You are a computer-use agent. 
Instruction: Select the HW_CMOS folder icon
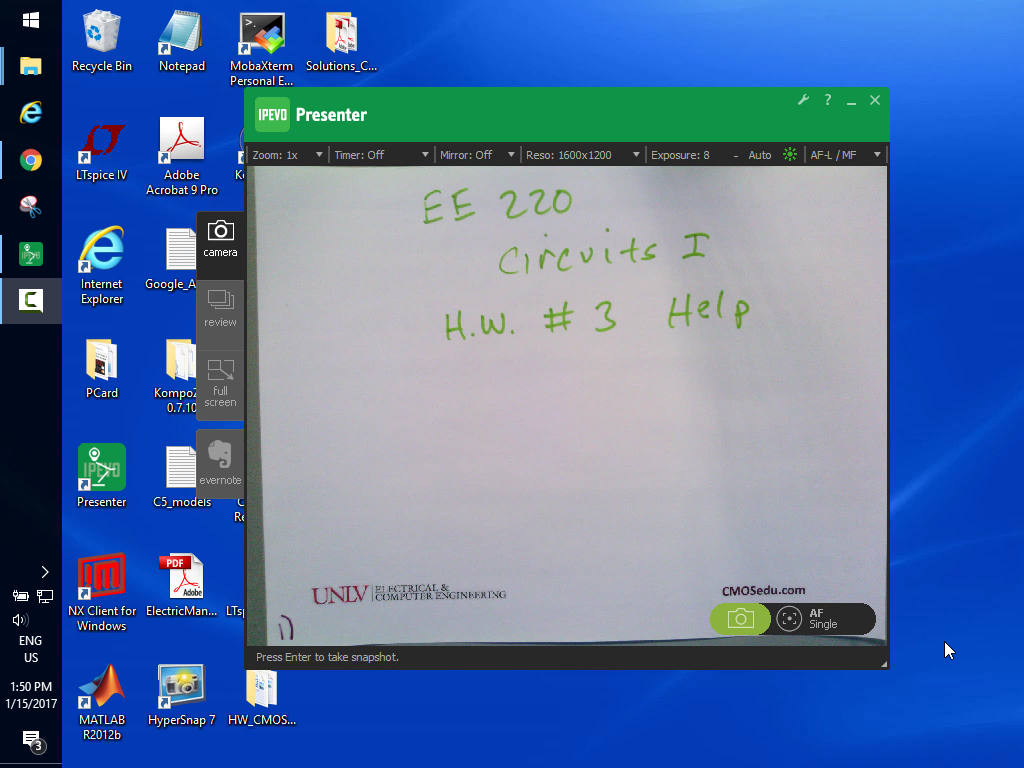261,696
